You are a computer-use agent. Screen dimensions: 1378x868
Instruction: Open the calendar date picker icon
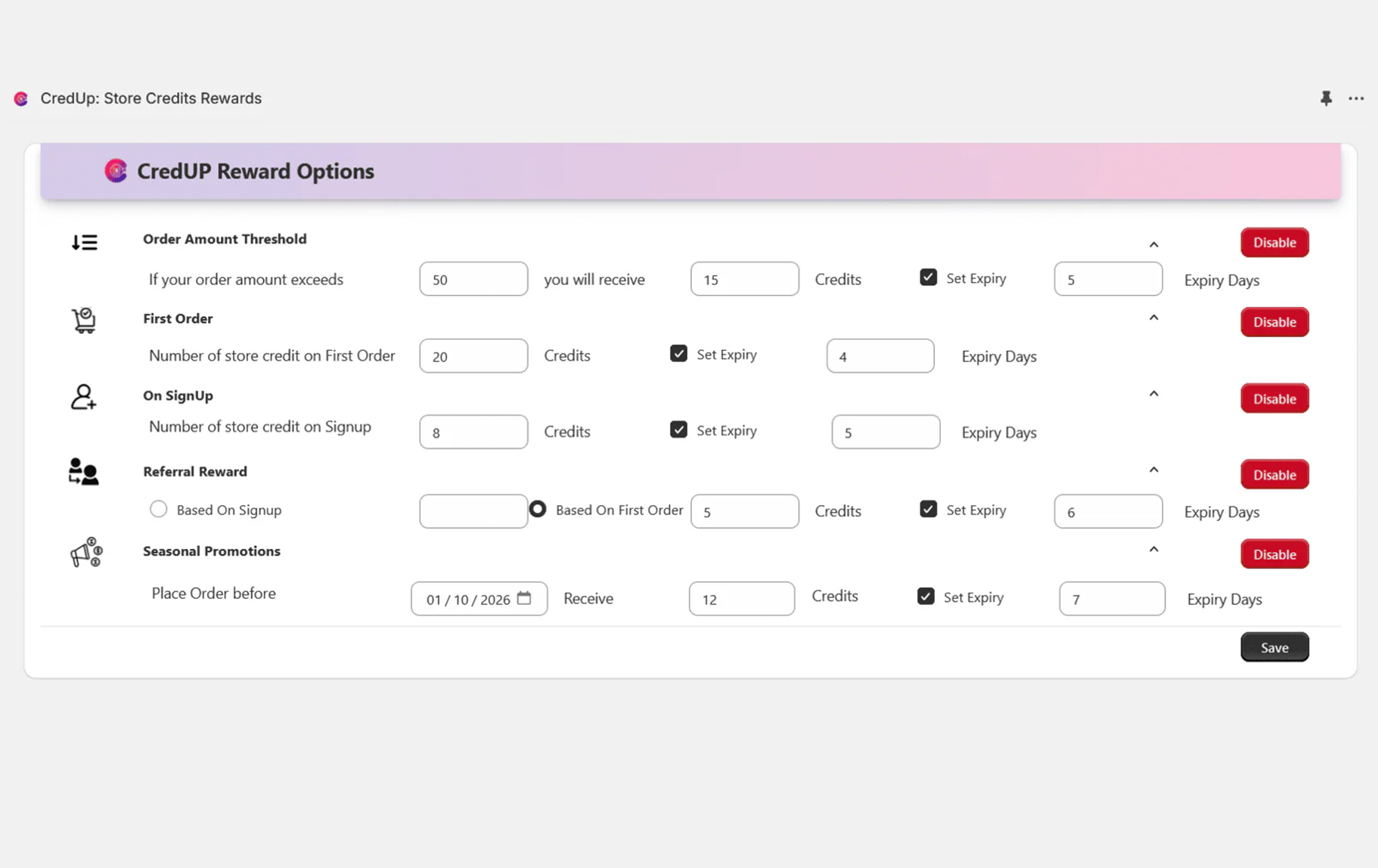click(524, 598)
